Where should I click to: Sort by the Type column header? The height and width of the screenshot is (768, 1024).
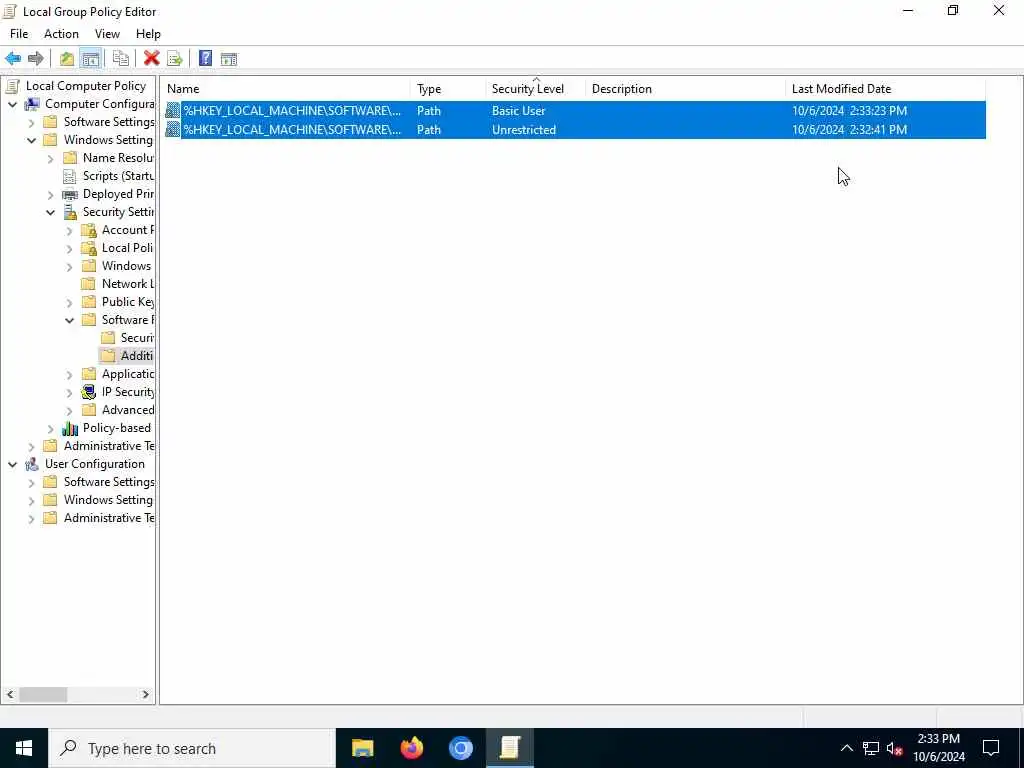(x=448, y=89)
